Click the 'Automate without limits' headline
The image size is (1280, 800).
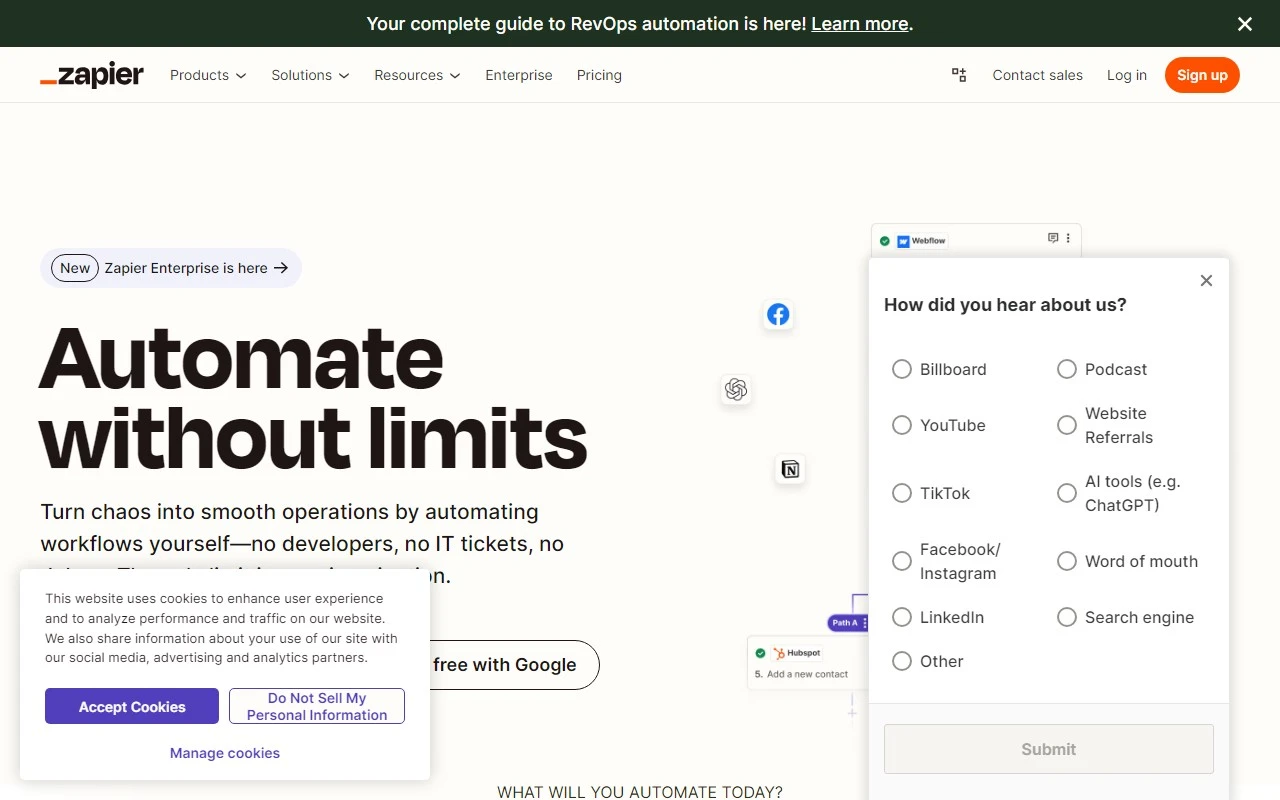[313, 397]
